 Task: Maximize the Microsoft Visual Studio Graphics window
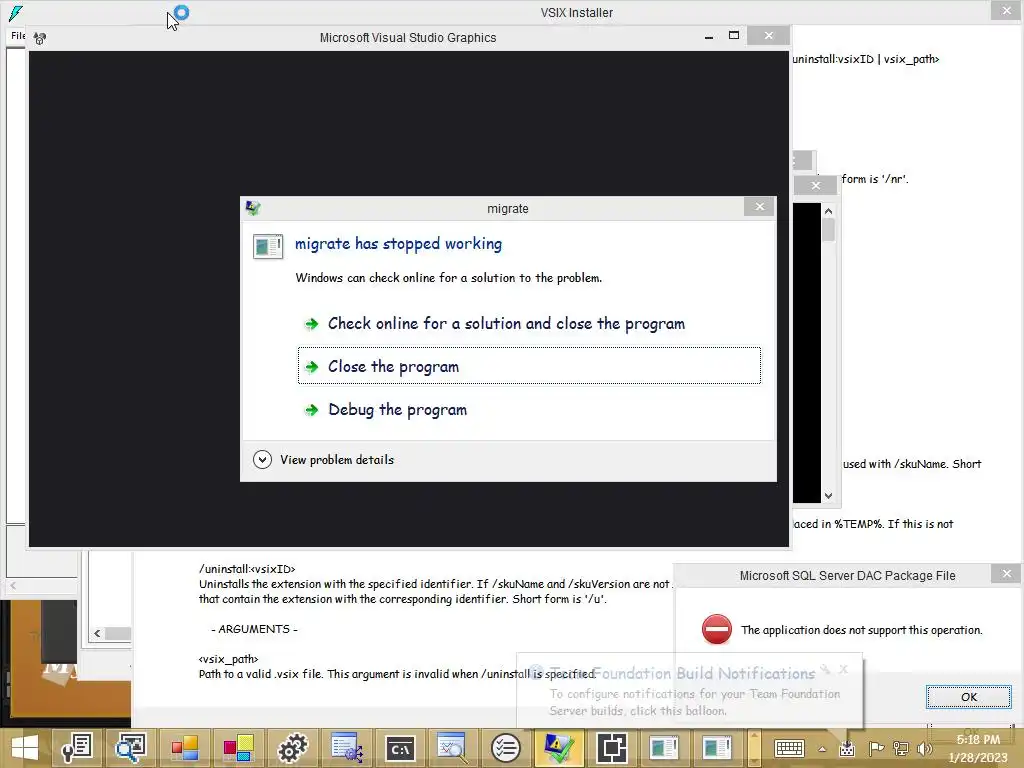point(734,36)
